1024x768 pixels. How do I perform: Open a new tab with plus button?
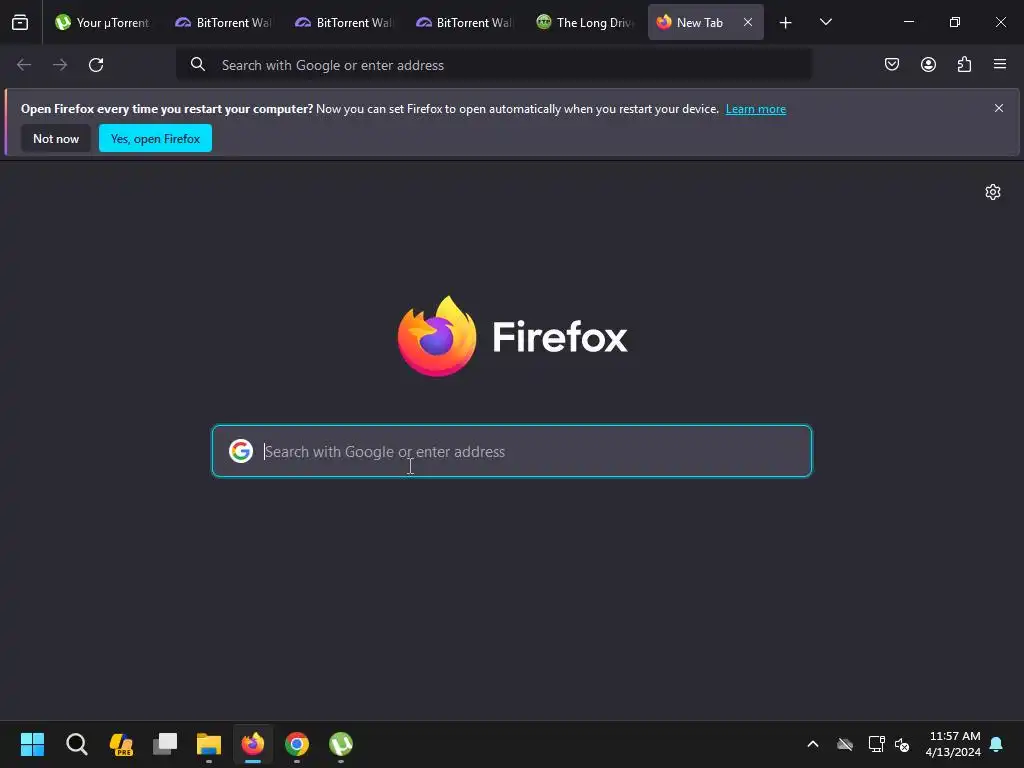click(786, 22)
